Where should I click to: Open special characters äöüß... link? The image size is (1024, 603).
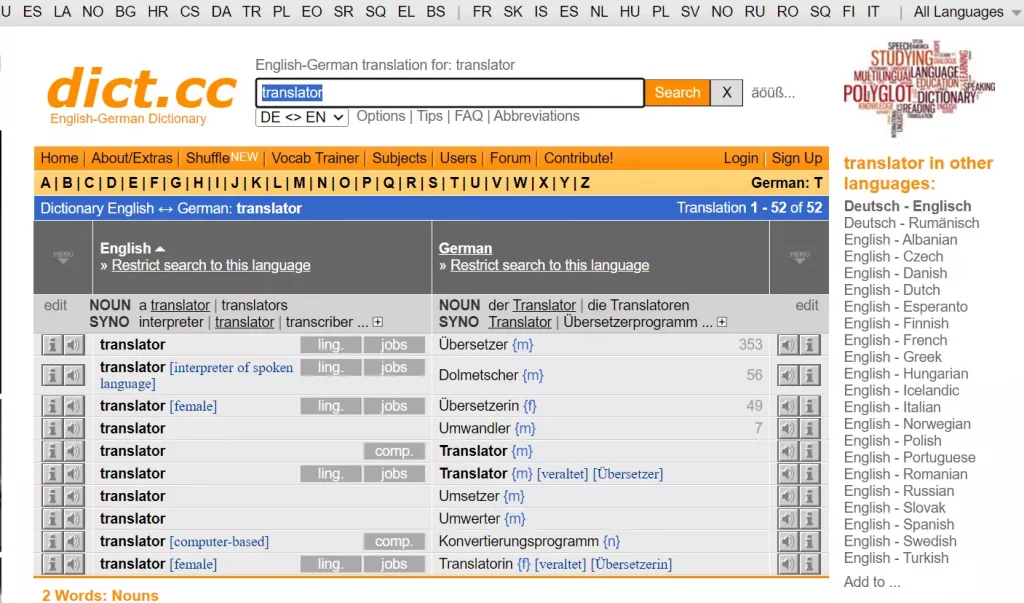[773, 93]
